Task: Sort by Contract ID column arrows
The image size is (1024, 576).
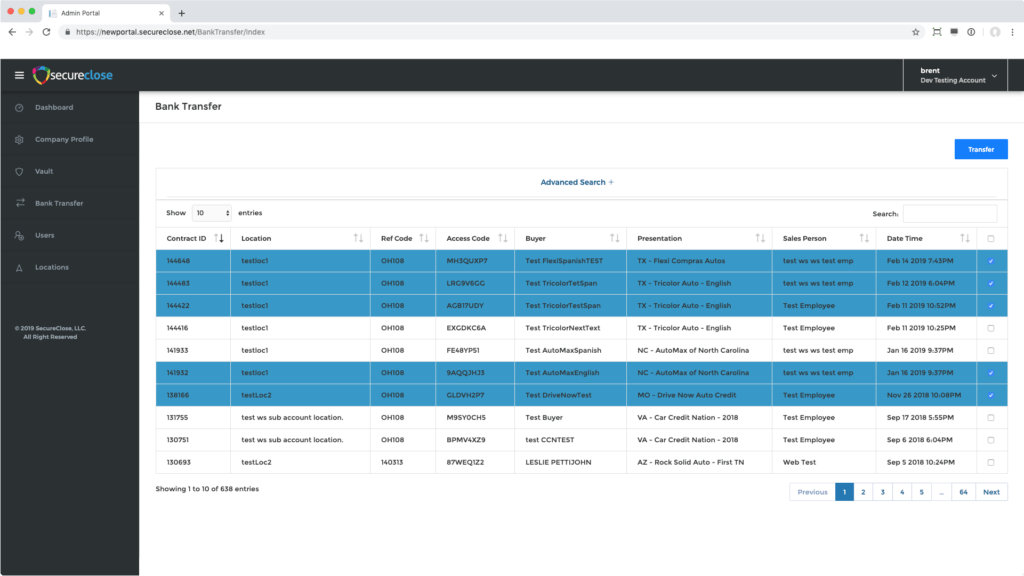Action: click(219, 238)
